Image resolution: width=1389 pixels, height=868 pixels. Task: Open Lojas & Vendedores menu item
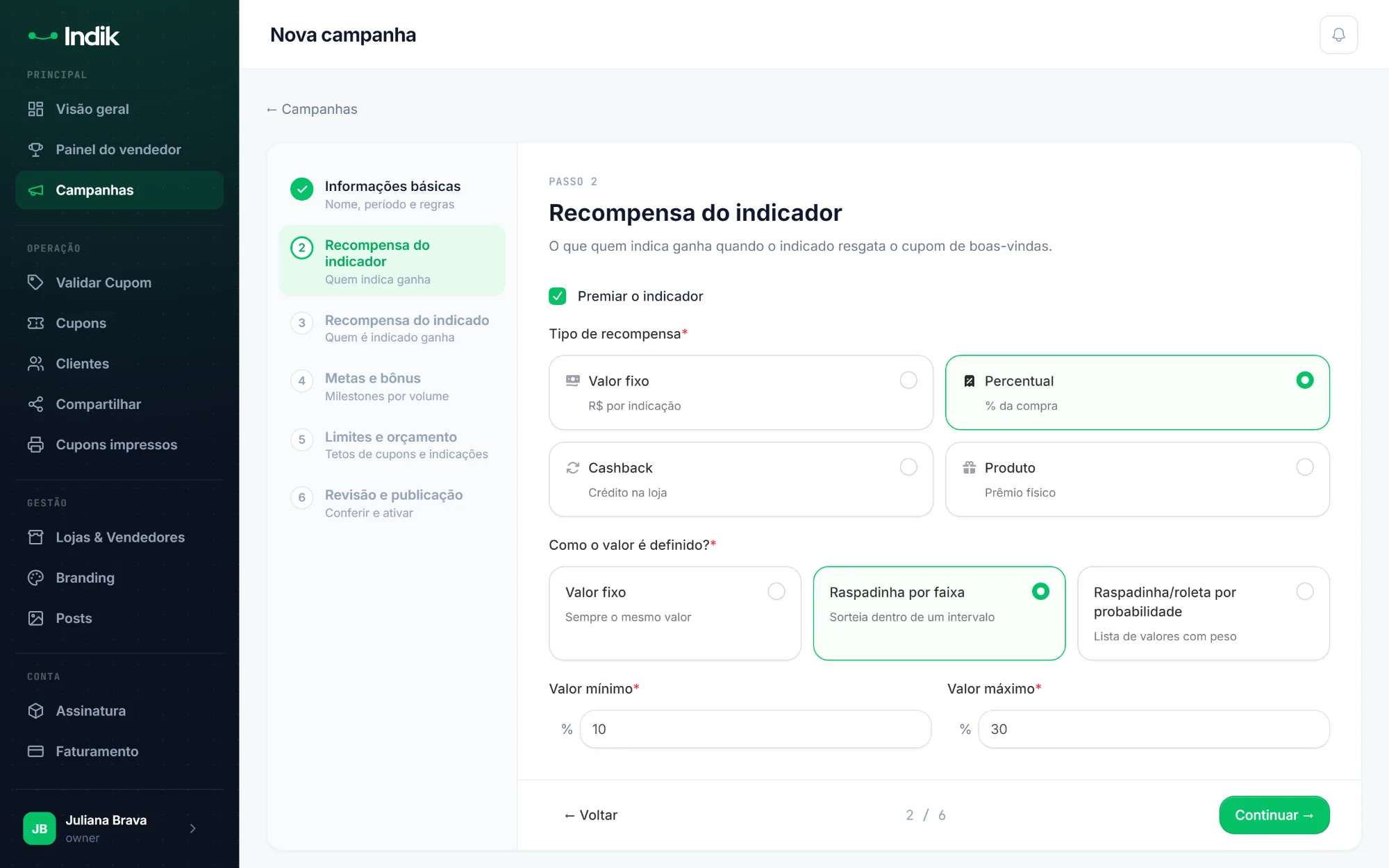tap(119, 537)
